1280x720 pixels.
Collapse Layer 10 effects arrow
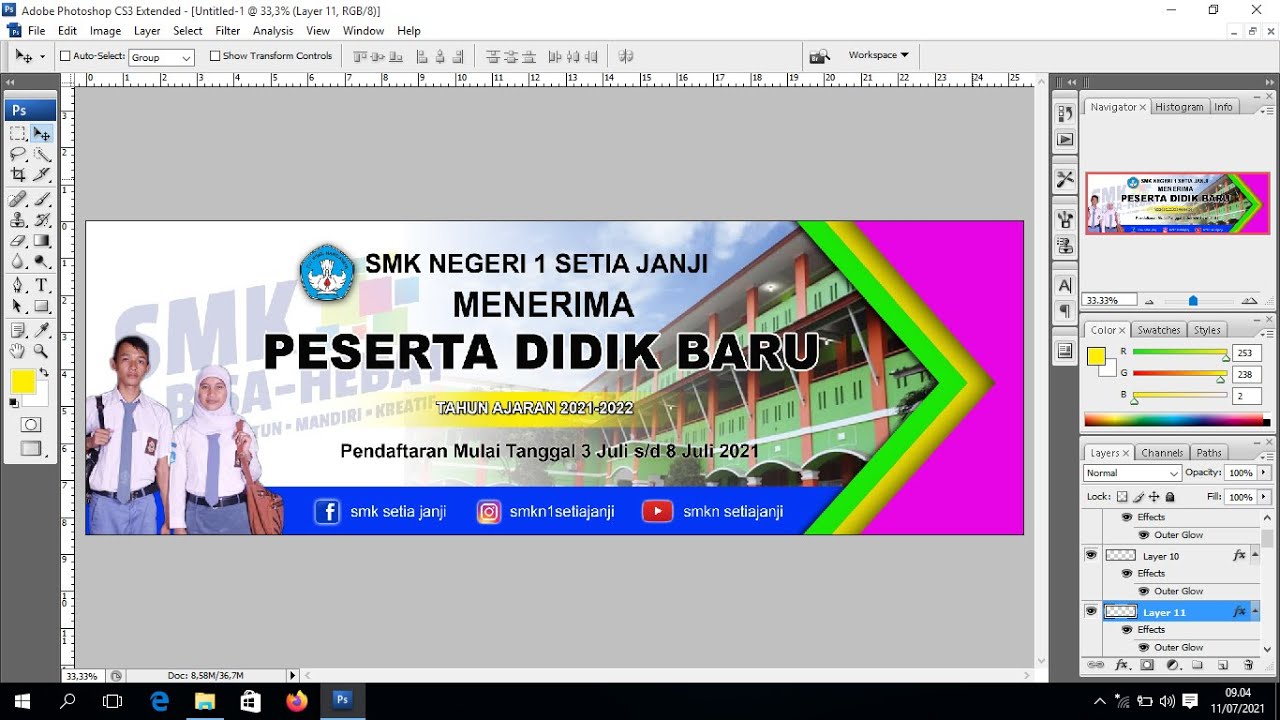1255,555
